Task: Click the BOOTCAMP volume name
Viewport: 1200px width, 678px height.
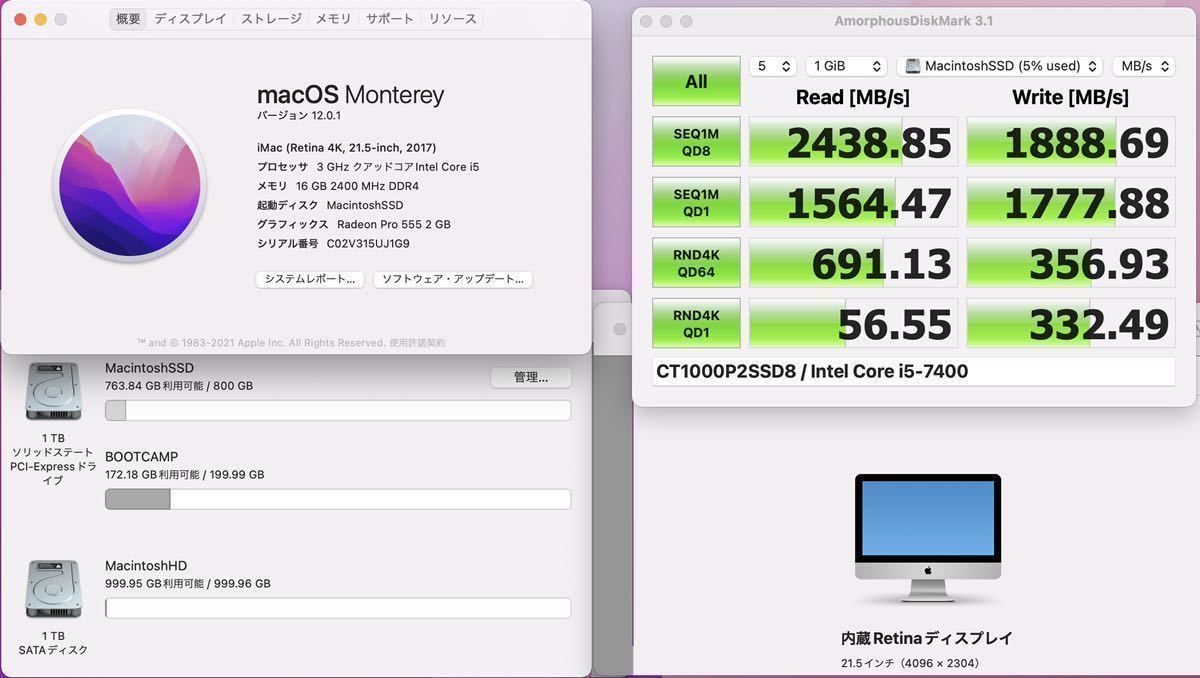Action: tap(142, 457)
